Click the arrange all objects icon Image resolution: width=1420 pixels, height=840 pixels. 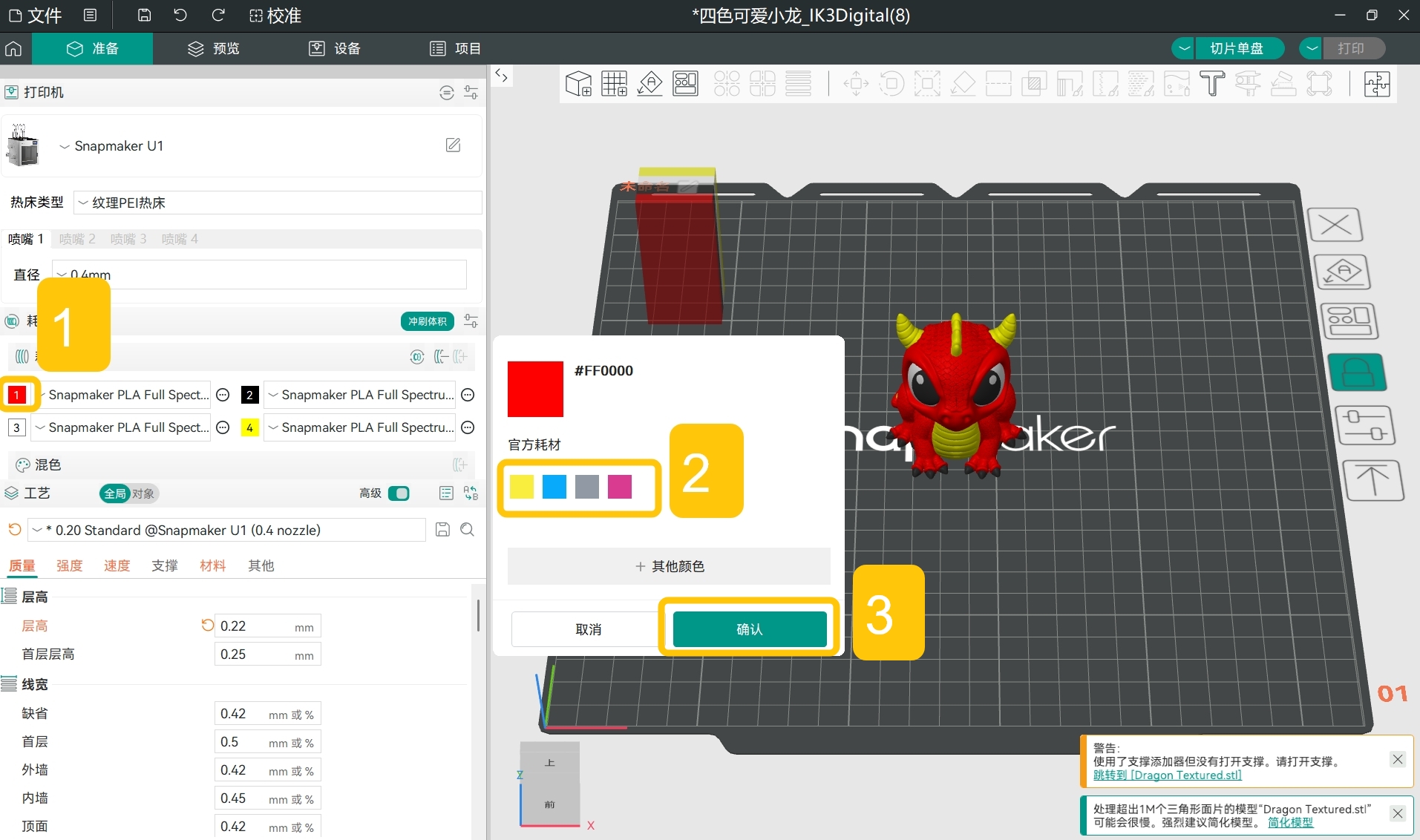pos(685,84)
